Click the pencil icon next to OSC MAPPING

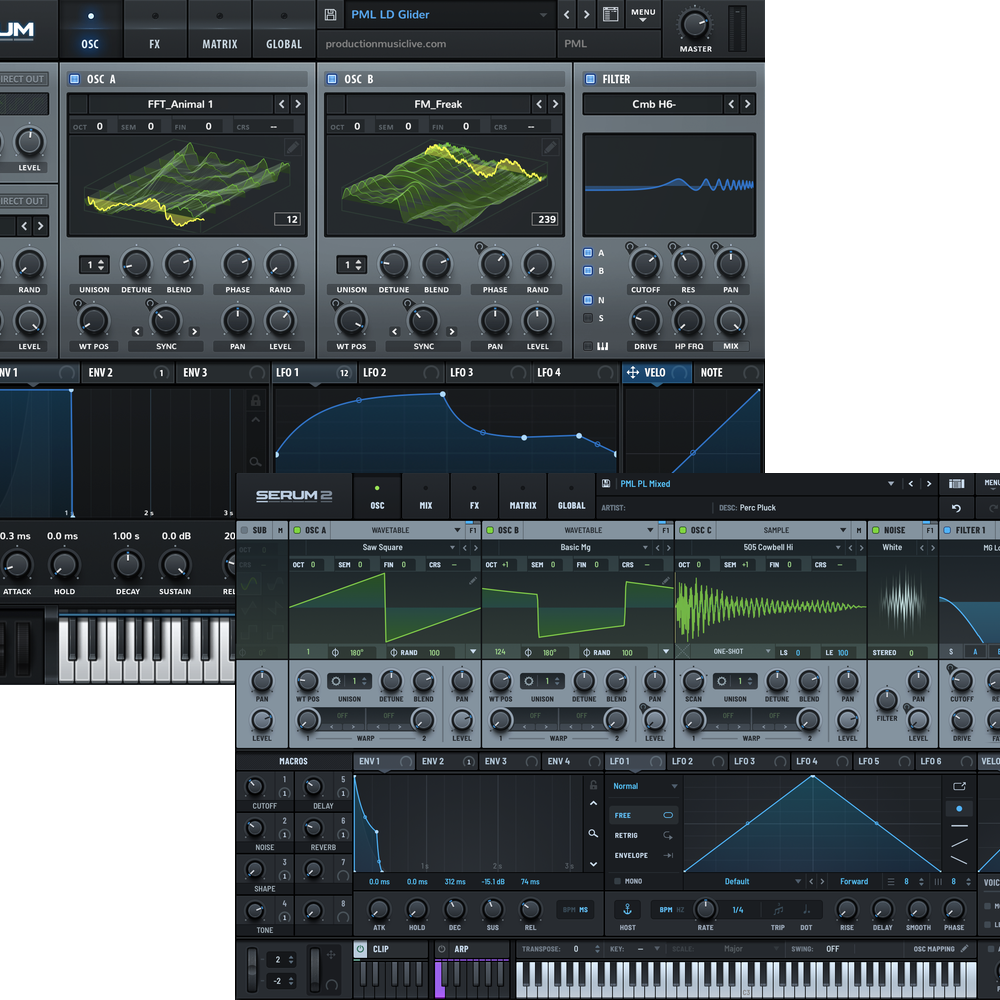coord(964,949)
